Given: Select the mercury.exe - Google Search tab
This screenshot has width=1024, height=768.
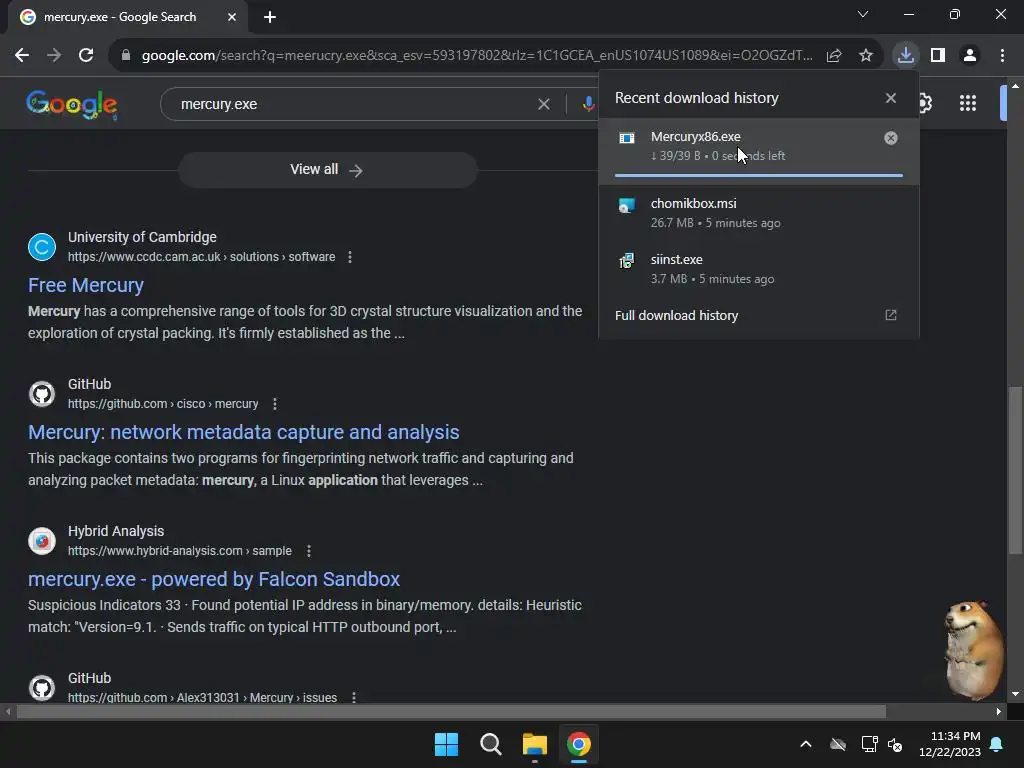Looking at the screenshot, I should (x=127, y=17).
